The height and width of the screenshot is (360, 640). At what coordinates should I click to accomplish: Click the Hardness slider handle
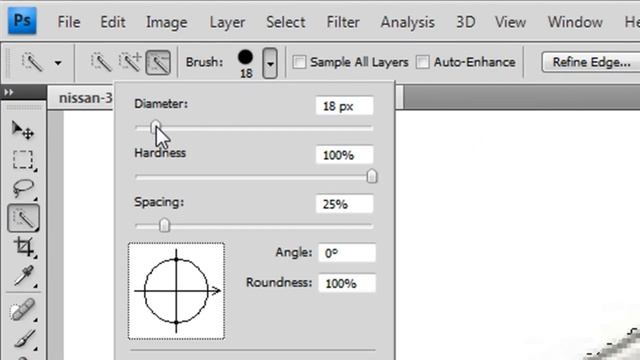371,176
